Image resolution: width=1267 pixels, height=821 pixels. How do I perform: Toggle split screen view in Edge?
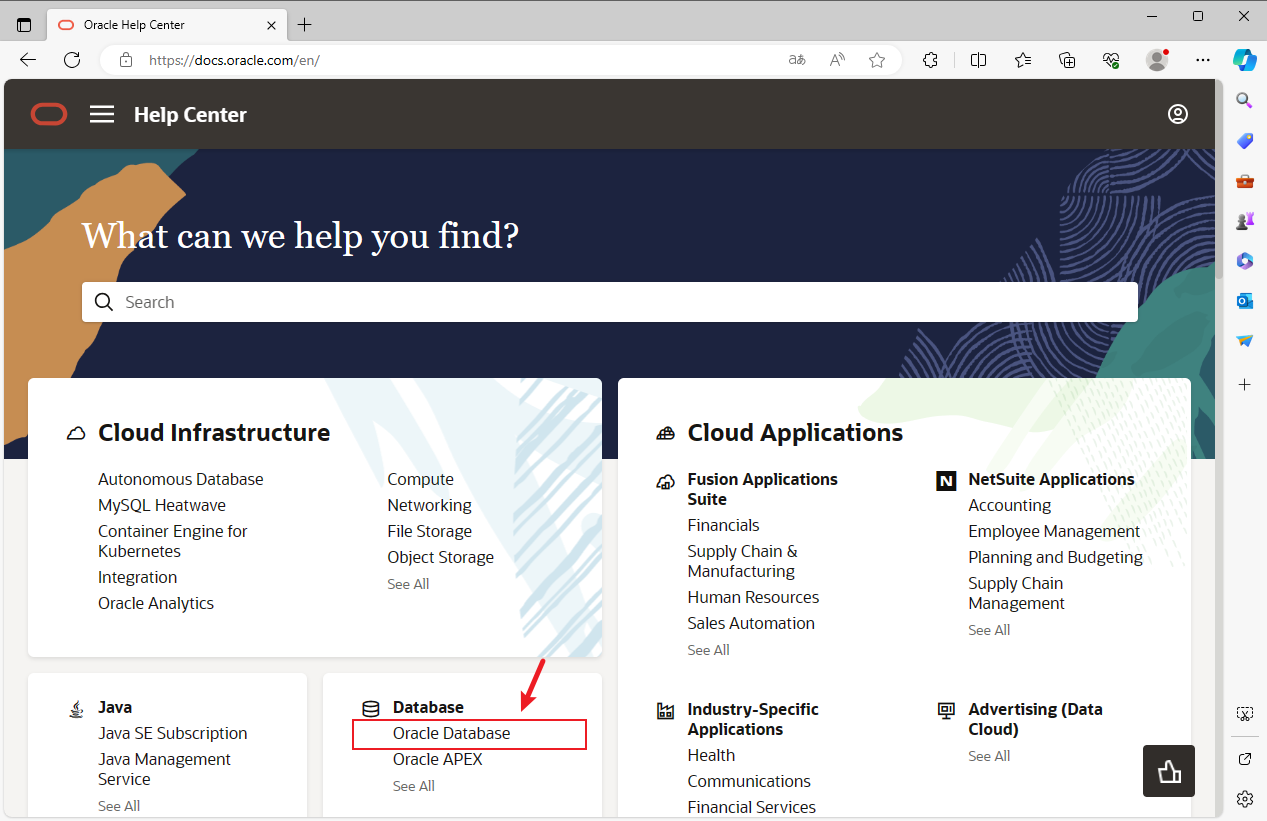coord(978,60)
